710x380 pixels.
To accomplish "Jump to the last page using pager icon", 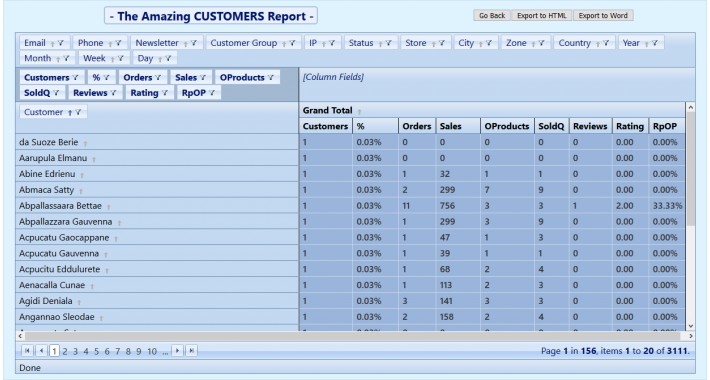I will (192, 351).
